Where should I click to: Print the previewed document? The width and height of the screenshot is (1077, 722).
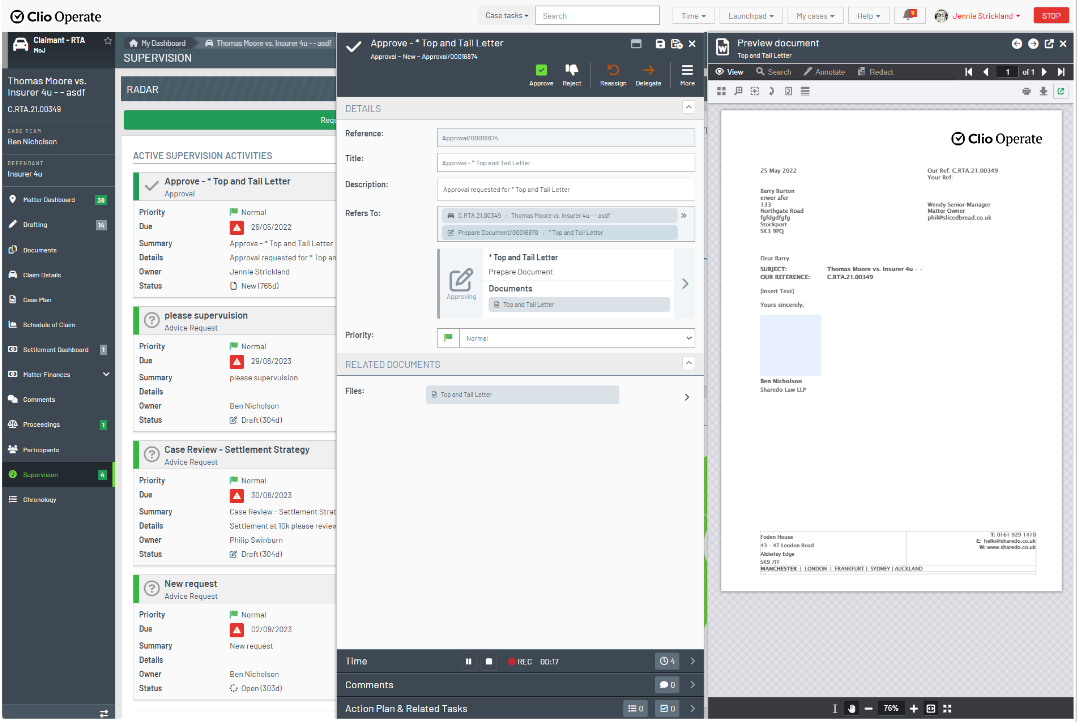1026,91
